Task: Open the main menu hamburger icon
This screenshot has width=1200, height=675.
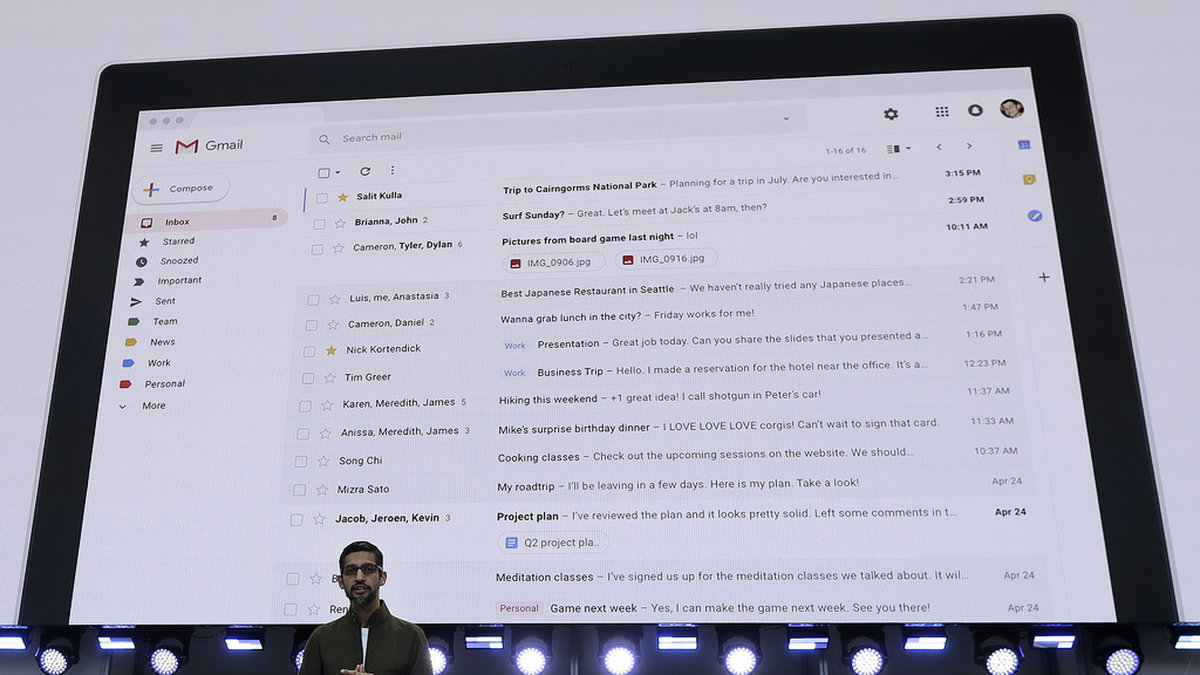Action: 156,148
